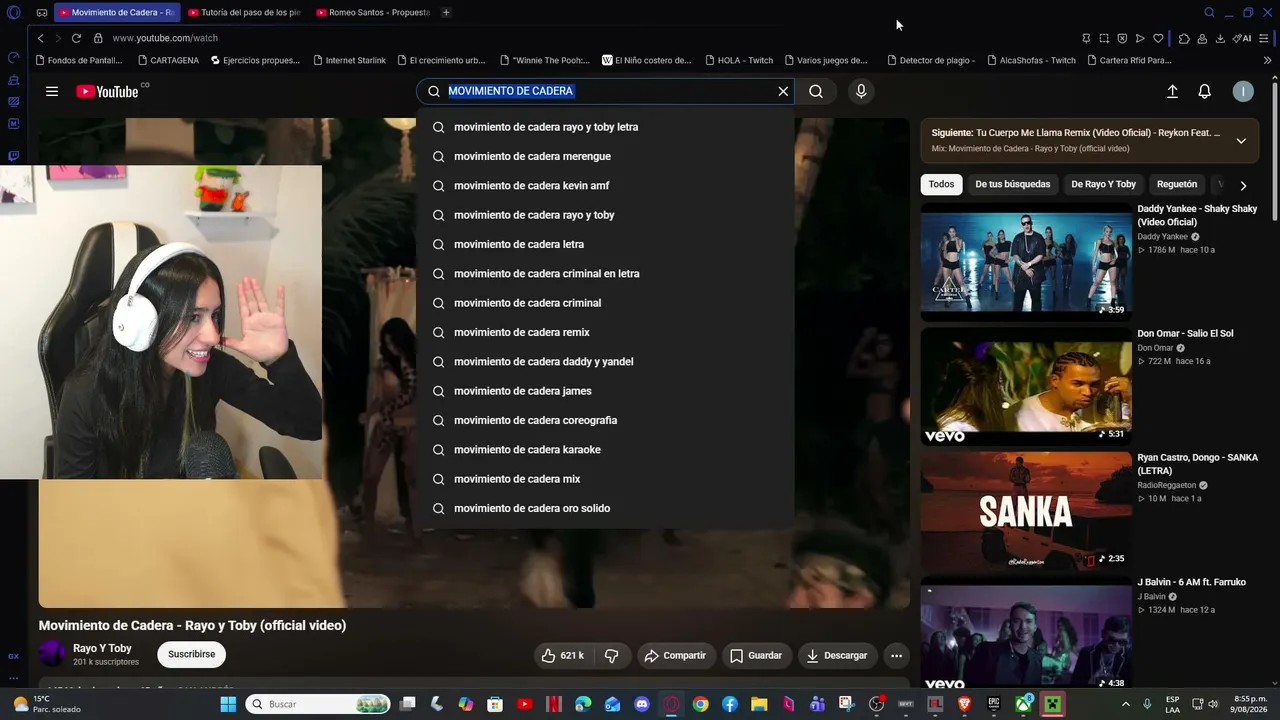This screenshot has height=720, width=1280.
Task: Start voice search with the microphone
Action: point(861,91)
